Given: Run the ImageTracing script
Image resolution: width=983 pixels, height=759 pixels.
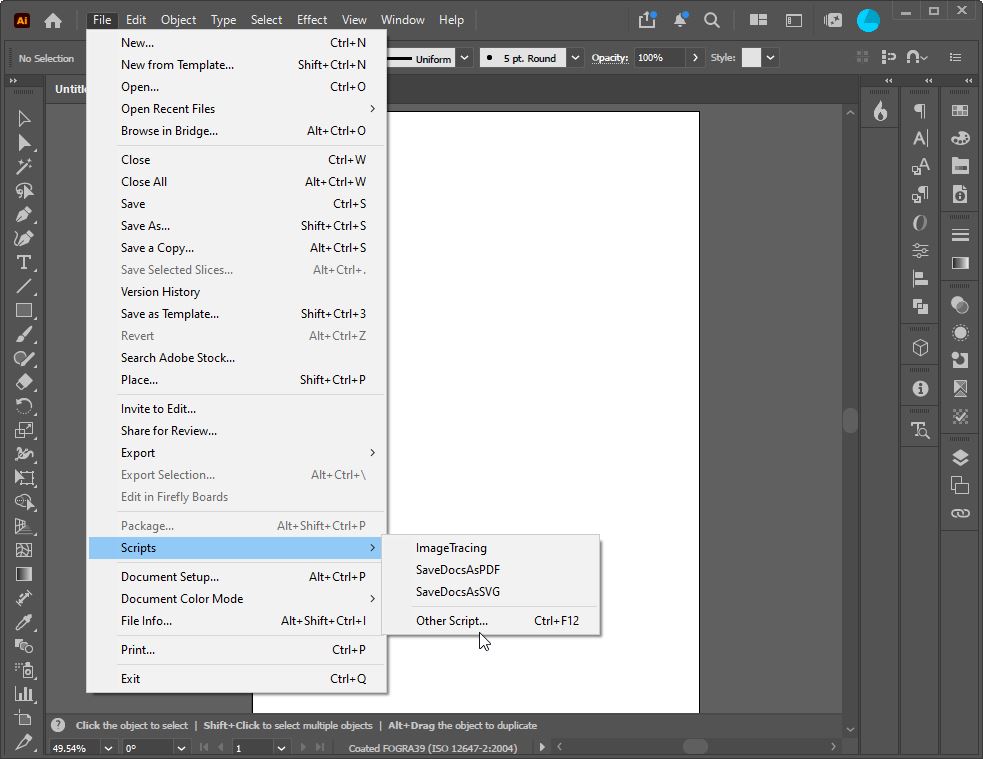Looking at the screenshot, I should coord(490,548).
